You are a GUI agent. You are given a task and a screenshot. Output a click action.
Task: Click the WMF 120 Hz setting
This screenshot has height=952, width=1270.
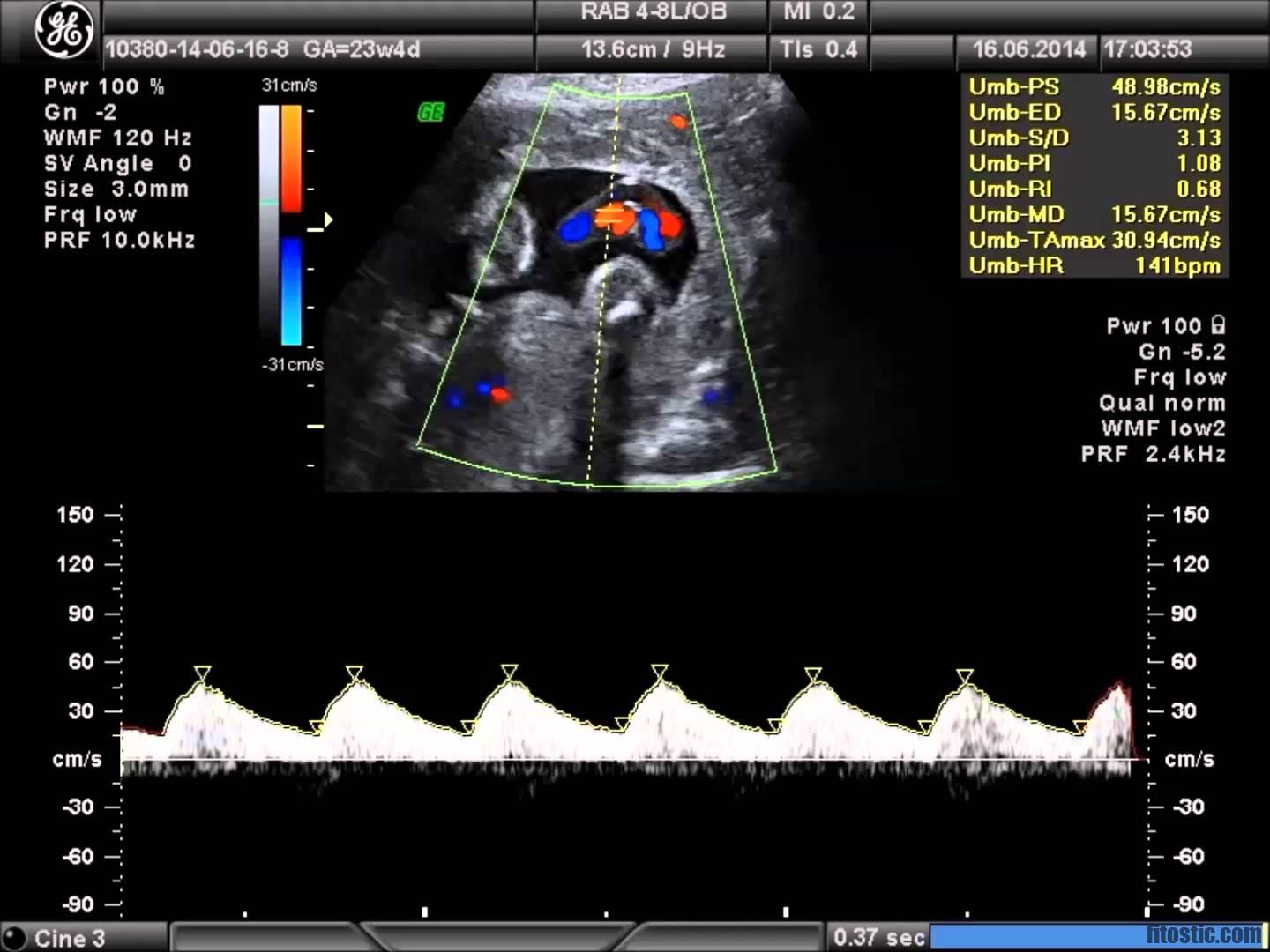118,138
